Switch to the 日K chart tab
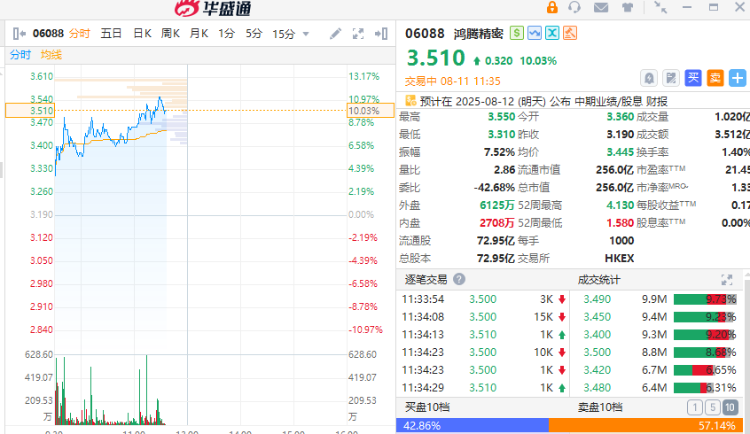Screen dimensions: 750x434 (x=143, y=34)
